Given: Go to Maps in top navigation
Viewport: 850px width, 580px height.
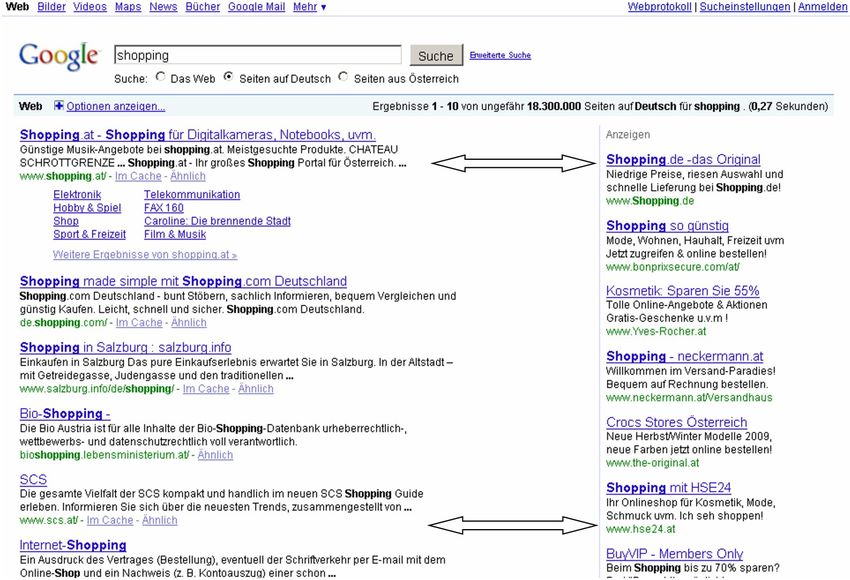Looking at the screenshot, I should (127, 7).
